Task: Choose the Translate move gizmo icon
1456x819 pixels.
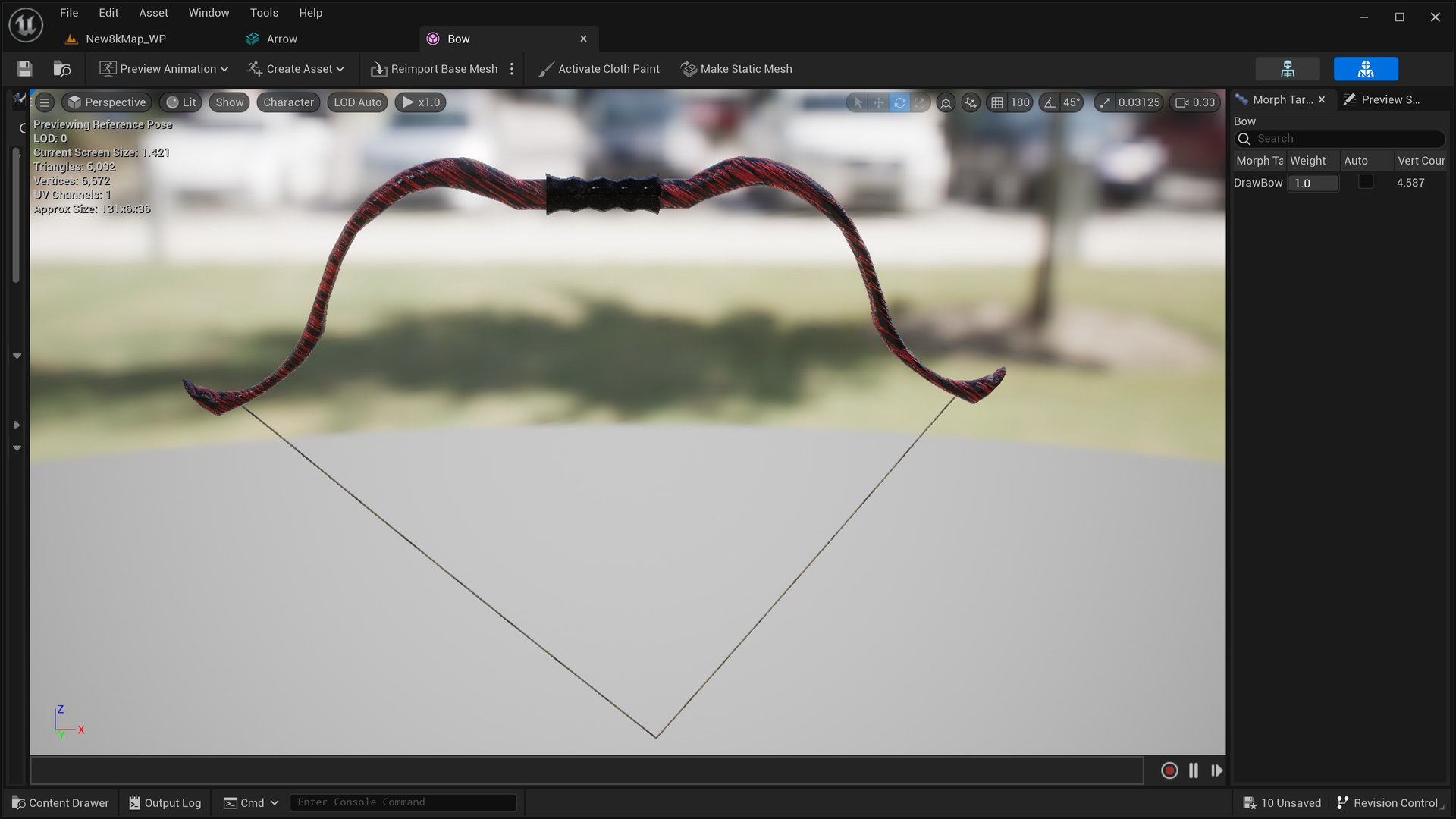Action: pyautogui.click(x=879, y=102)
